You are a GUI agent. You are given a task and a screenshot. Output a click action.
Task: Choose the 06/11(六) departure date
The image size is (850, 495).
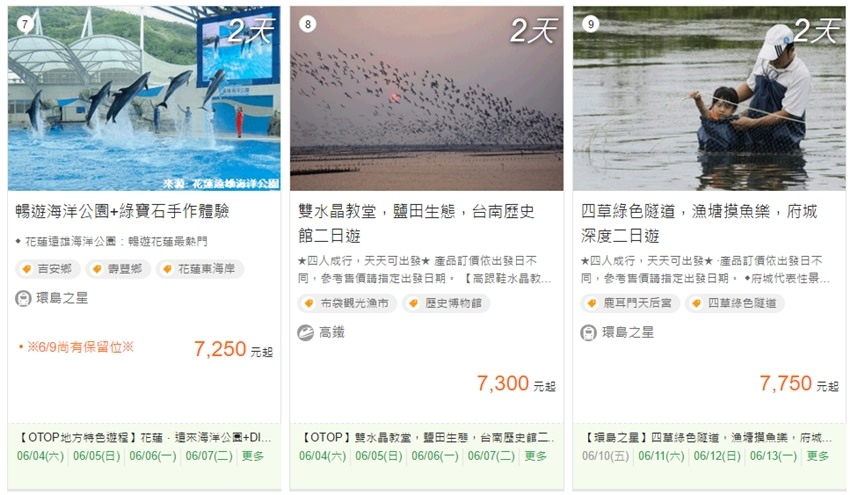661,456
